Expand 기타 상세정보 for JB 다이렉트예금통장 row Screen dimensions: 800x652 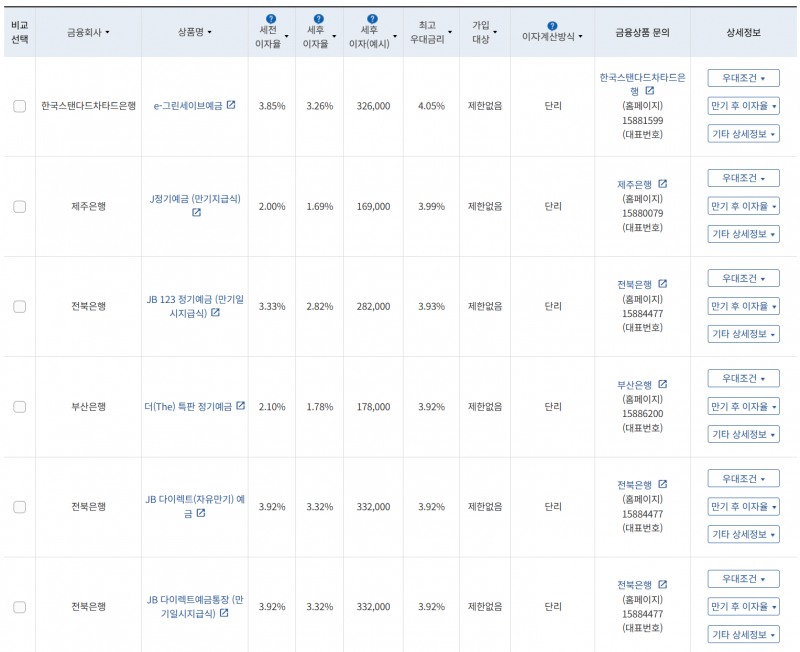[x=743, y=635]
